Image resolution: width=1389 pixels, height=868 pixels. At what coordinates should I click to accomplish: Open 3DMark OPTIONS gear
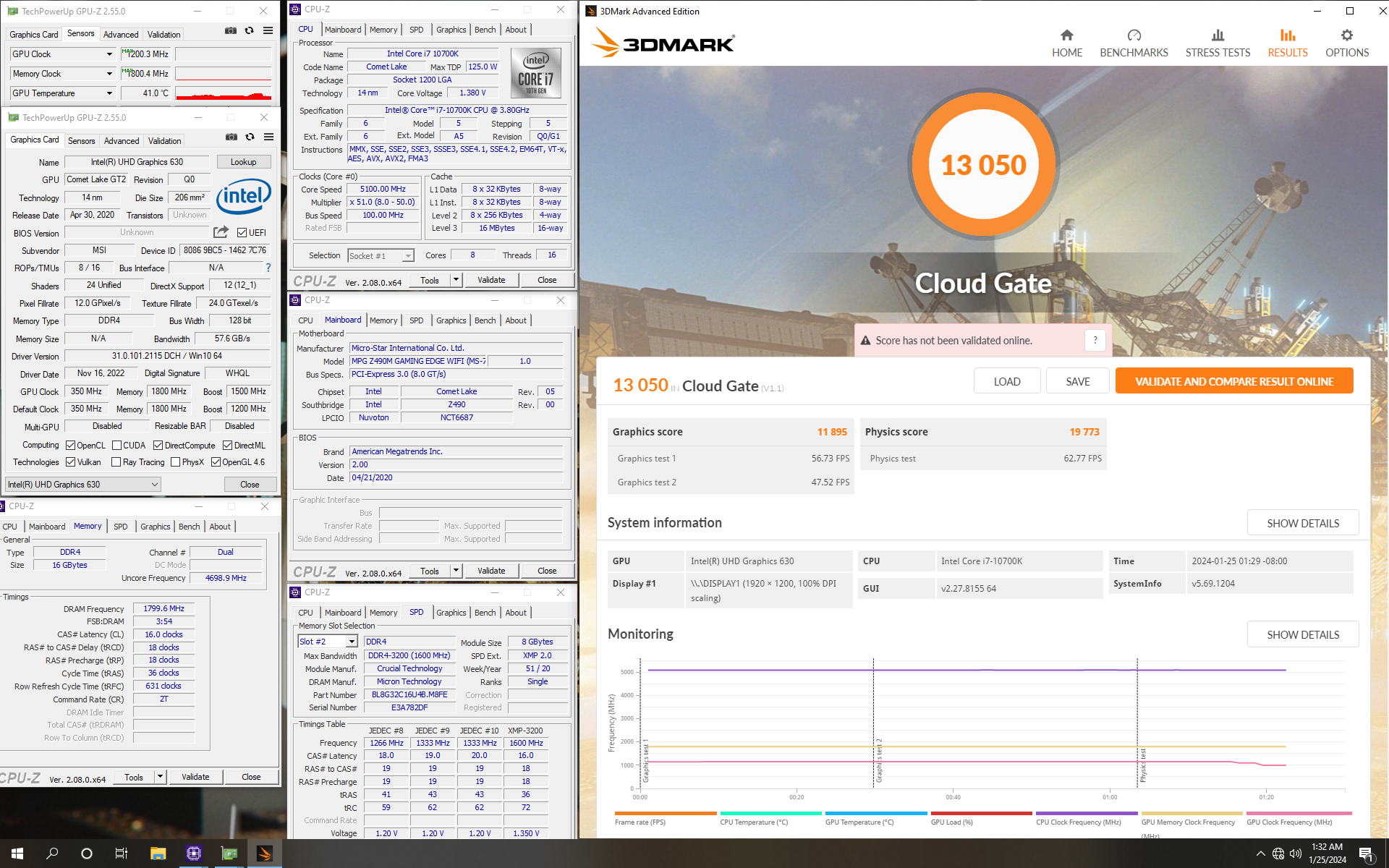coord(1346,43)
